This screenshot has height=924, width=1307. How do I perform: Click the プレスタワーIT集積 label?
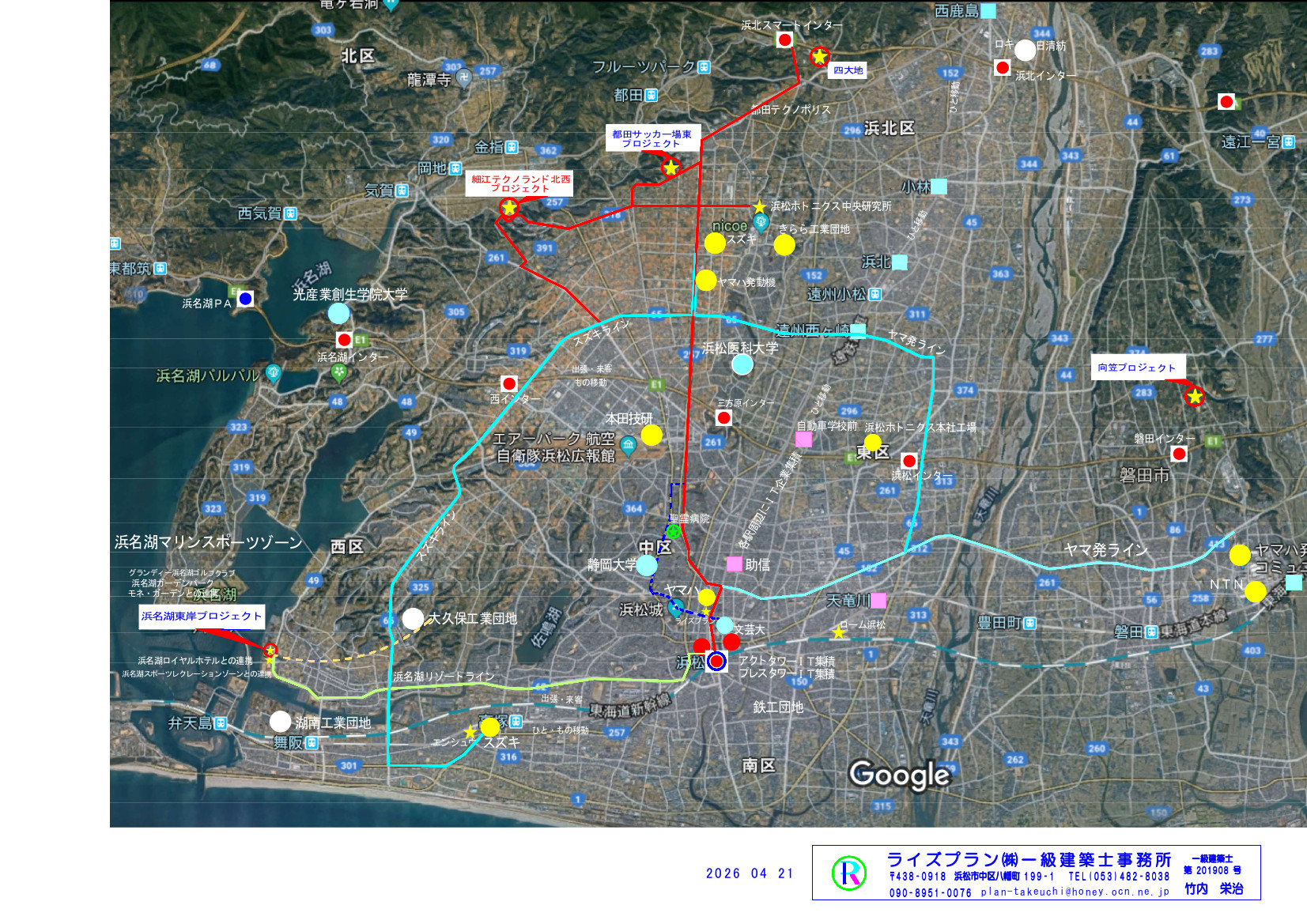coord(787,673)
